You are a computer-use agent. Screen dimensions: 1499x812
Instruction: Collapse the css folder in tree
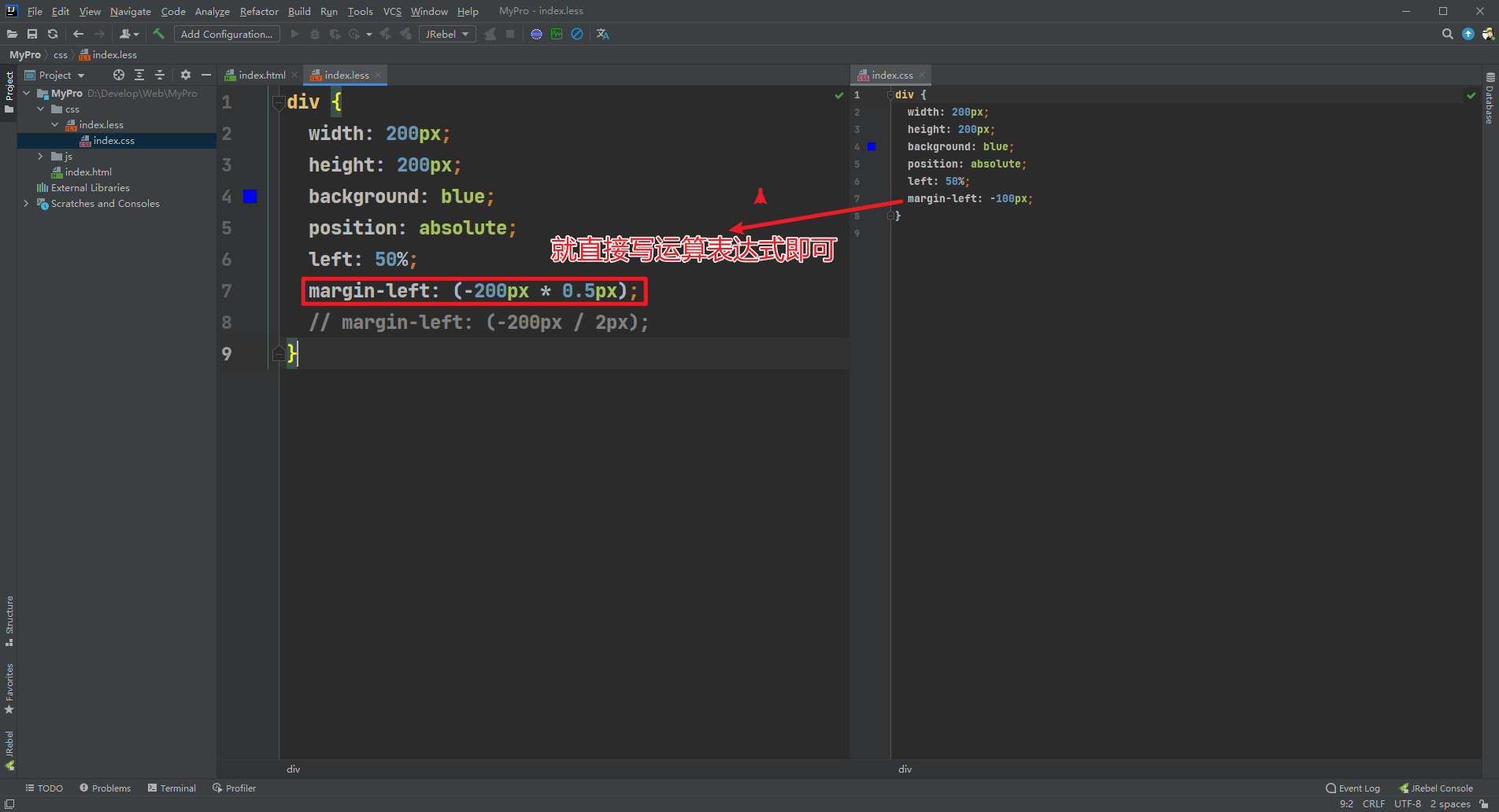point(41,109)
